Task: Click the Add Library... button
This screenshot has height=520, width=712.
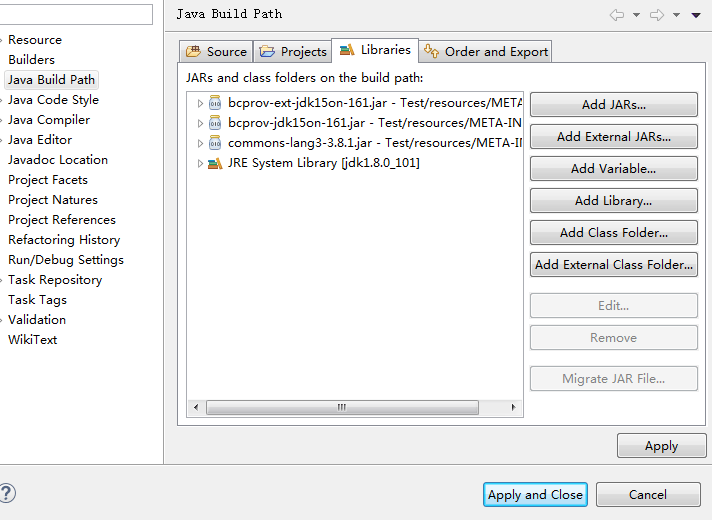Action: coord(613,201)
